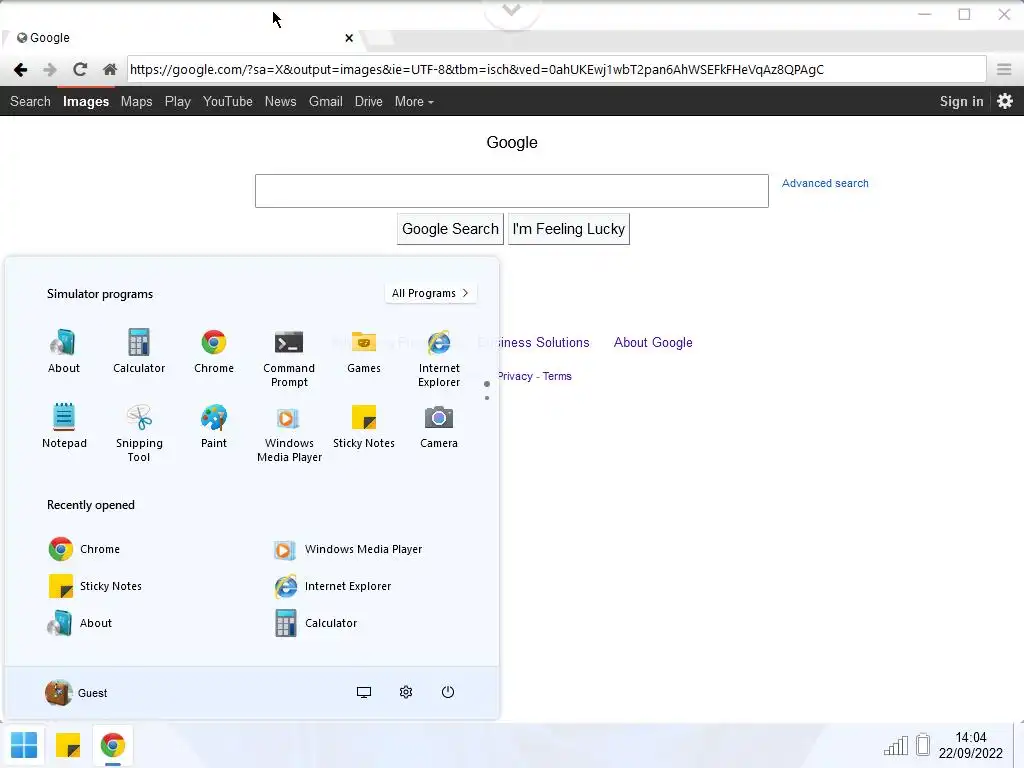Click the power button in Start menu
The image size is (1024, 768).
[447, 692]
